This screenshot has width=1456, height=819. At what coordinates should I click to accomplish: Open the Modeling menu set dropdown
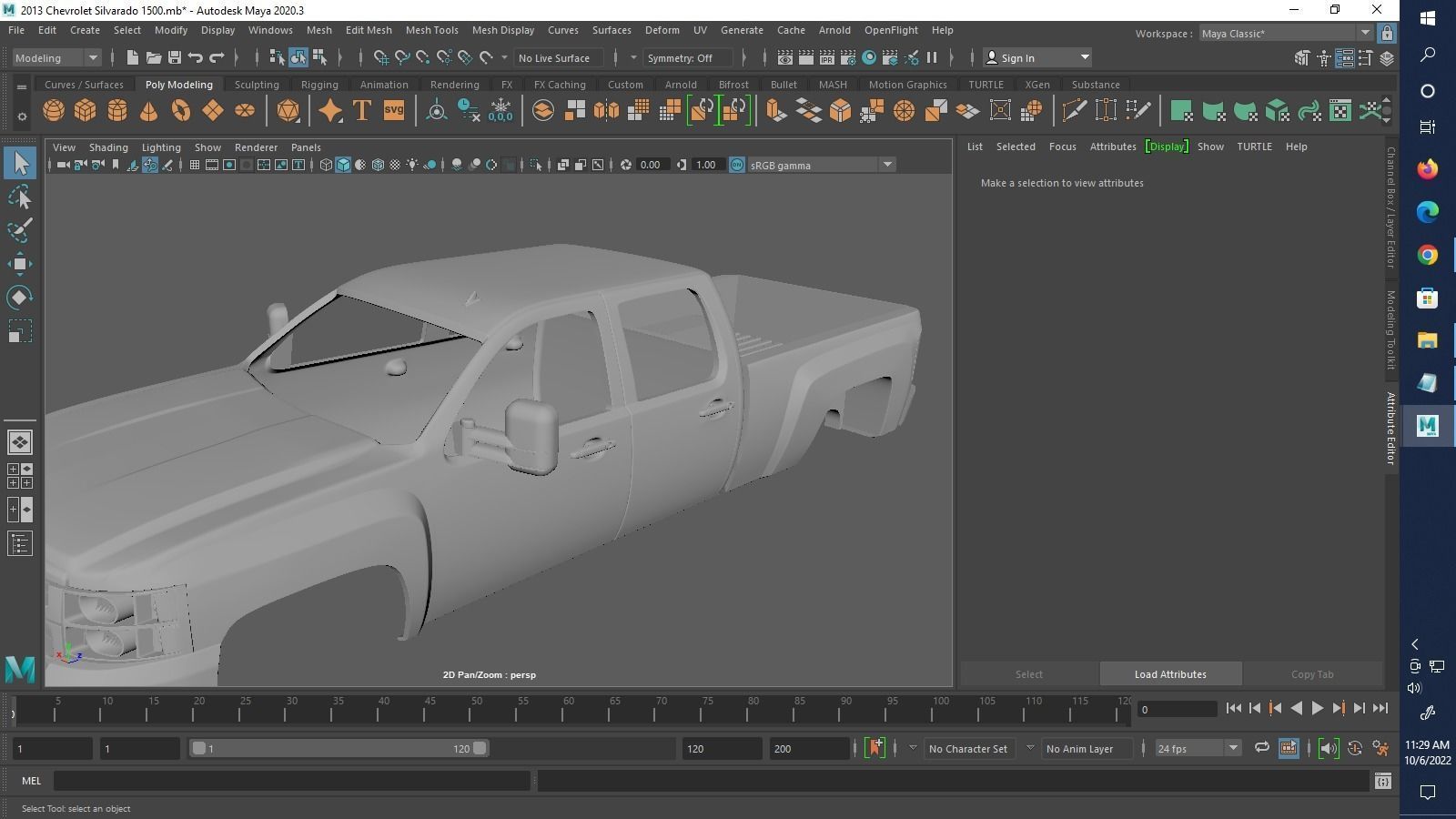coord(56,57)
